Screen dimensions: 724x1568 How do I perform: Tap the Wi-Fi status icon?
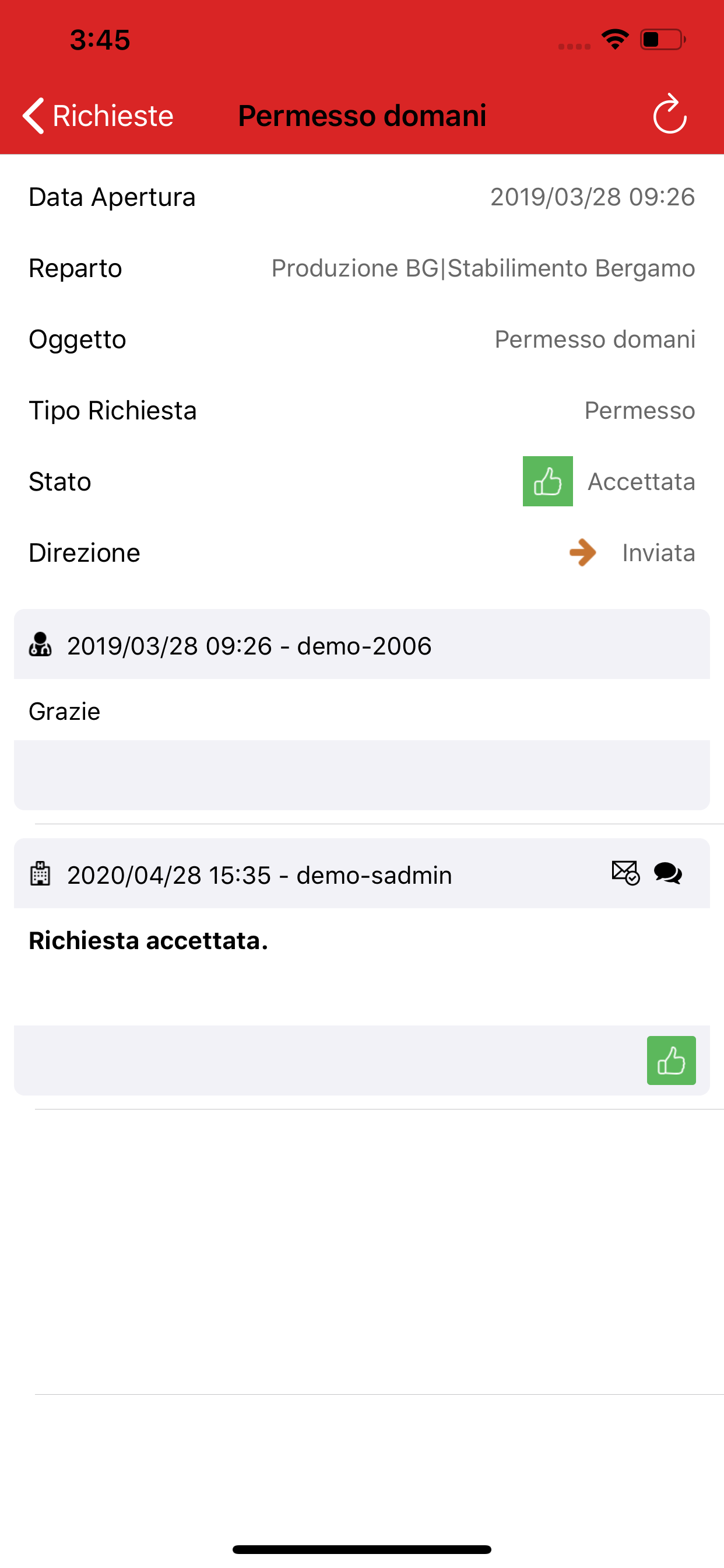point(614,40)
